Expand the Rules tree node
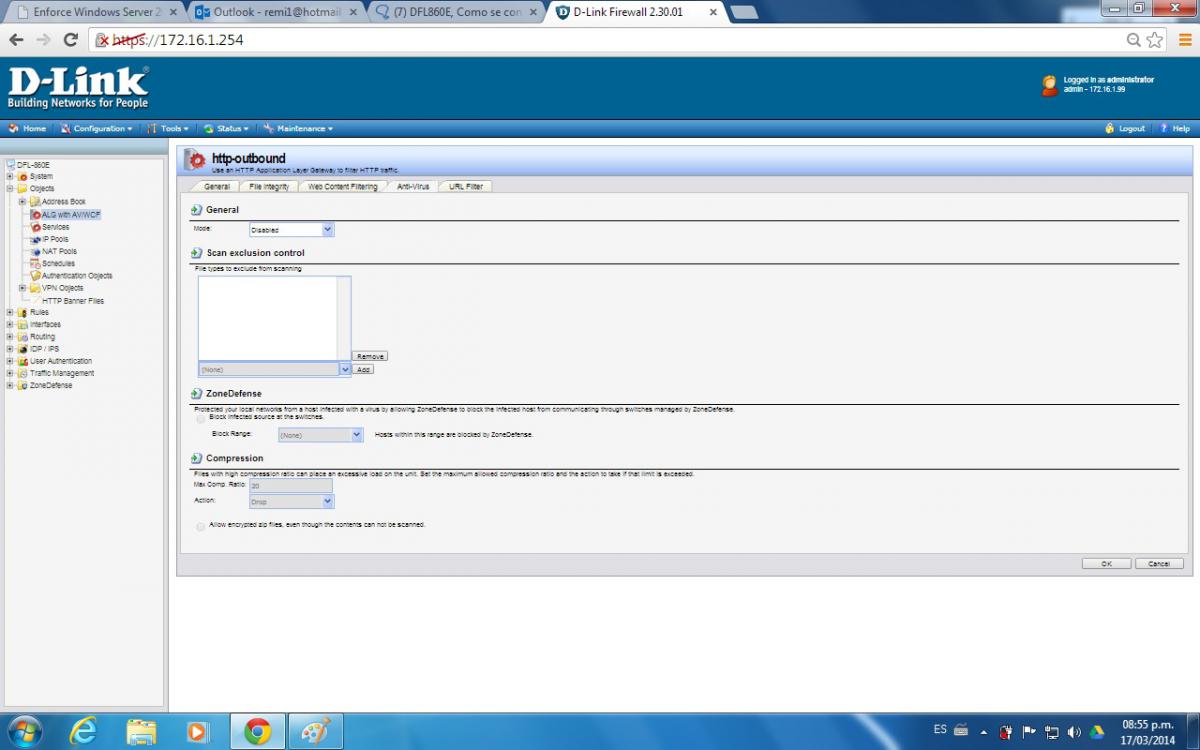Screen dimensions: 1200x750 pyautogui.click(x=10, y=312)
